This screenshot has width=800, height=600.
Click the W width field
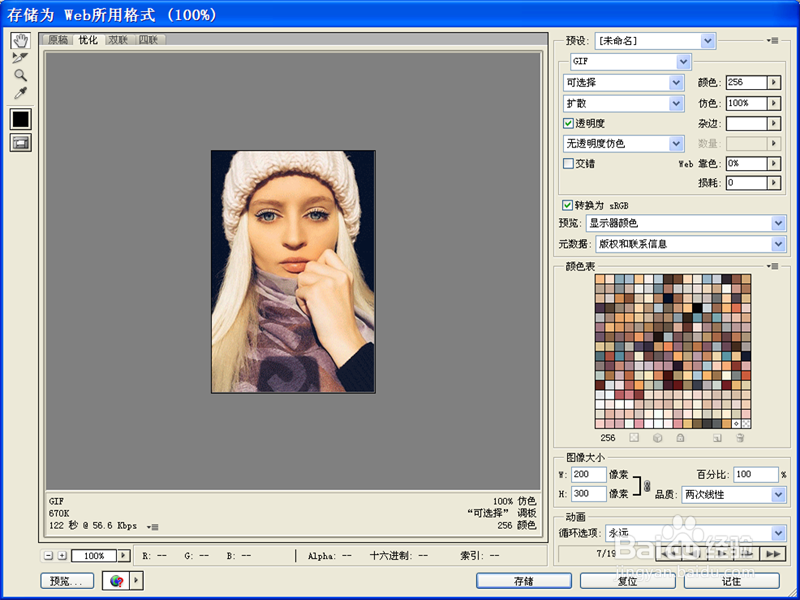[589, 474]
